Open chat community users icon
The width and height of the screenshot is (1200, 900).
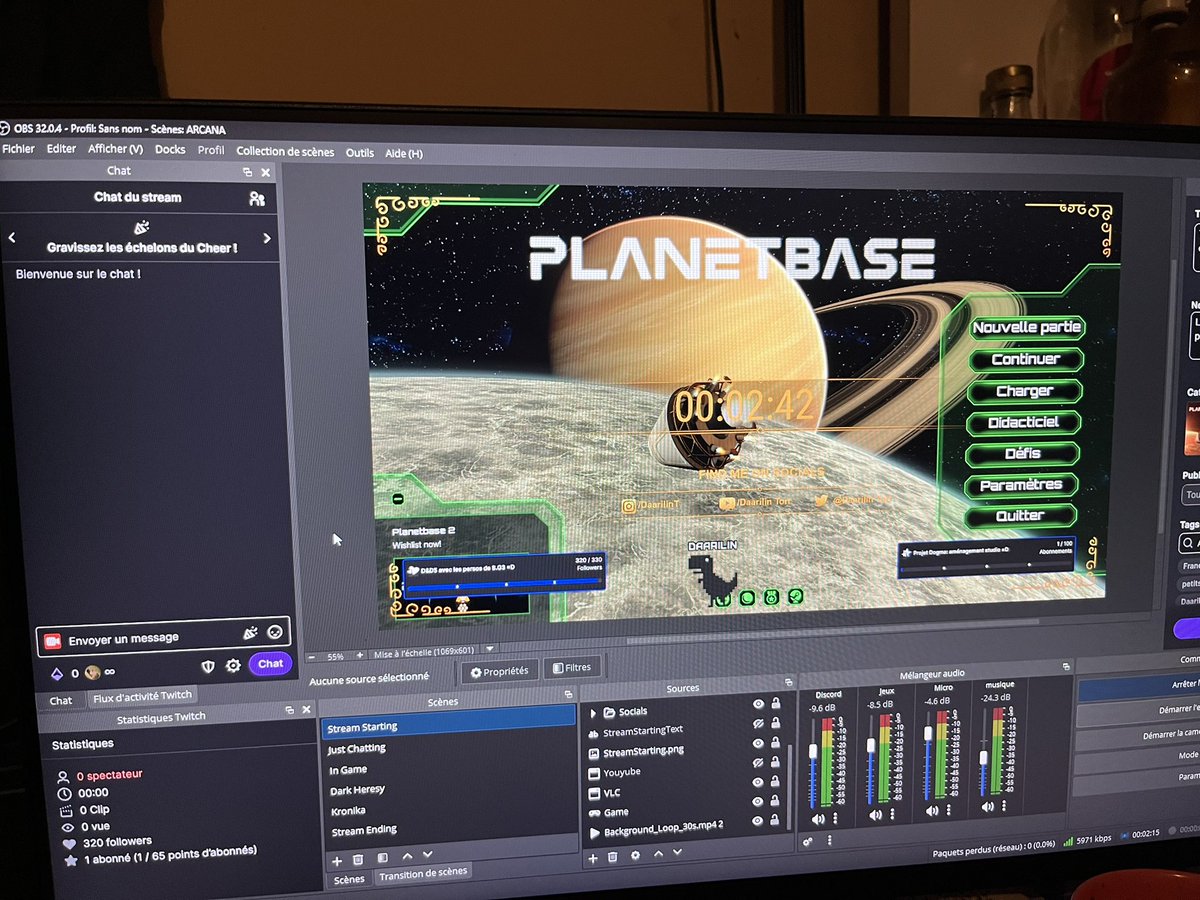tap(257, 199)
